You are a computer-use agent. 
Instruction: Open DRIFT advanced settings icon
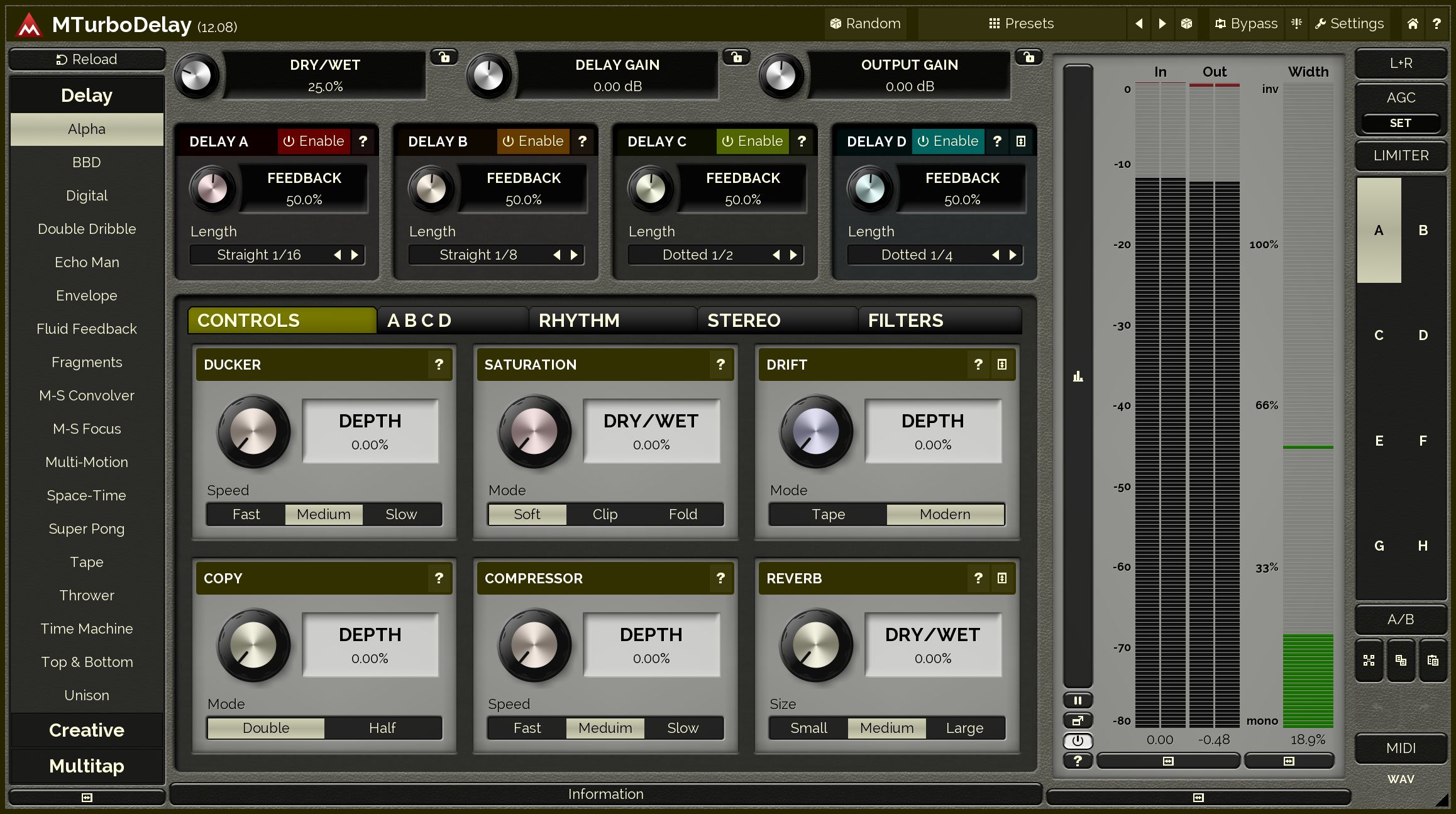(1002, 364)
